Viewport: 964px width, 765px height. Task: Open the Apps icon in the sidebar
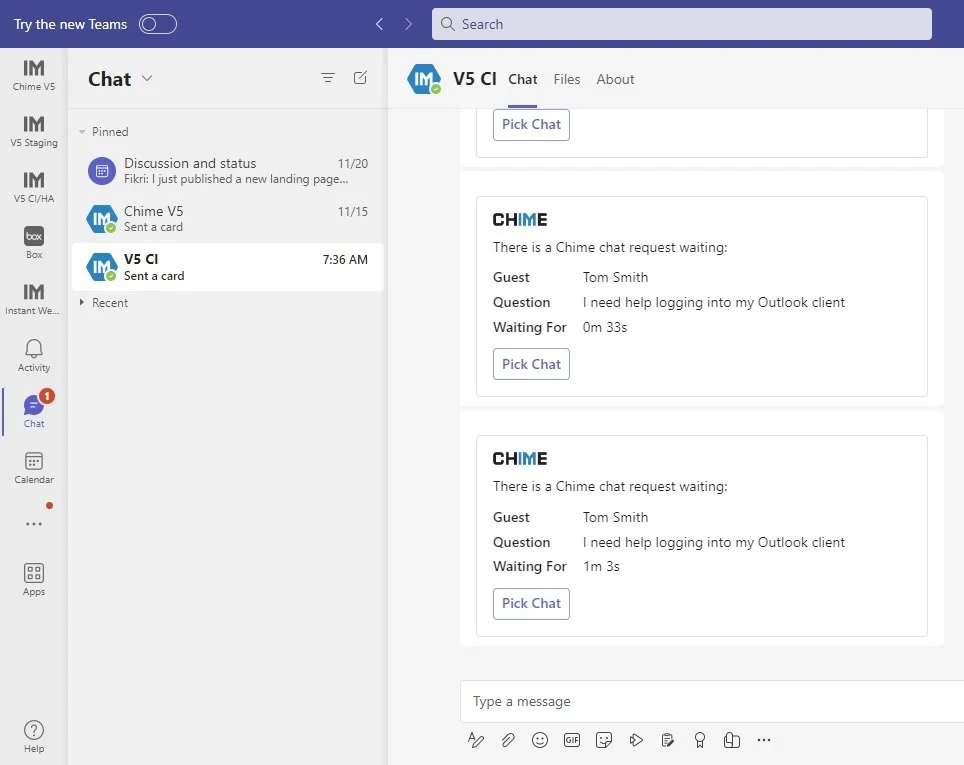tap(33, 577)
